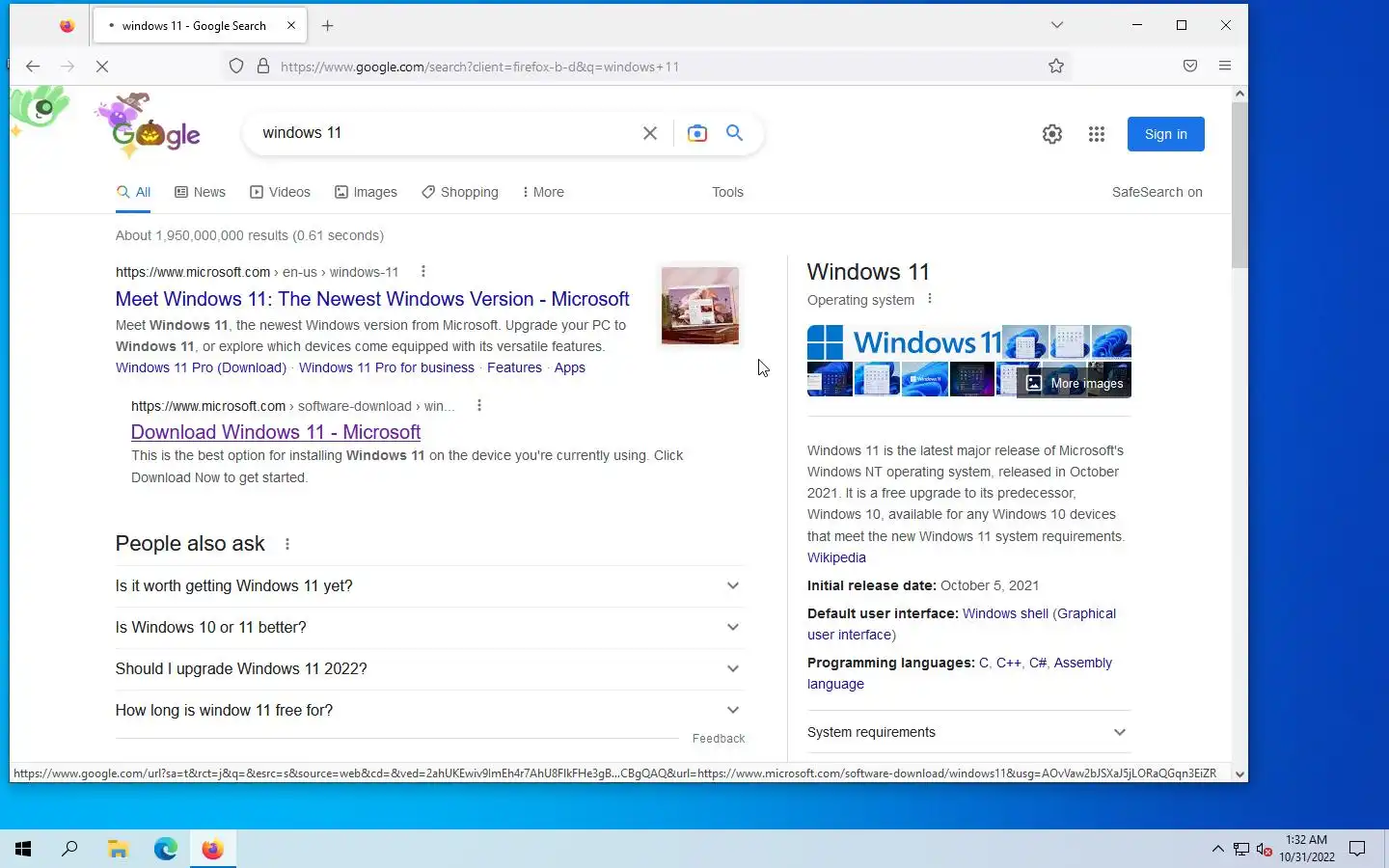Open Google quick settings gear
This screenshot has height=868, width=1389.
[1052, 134]
